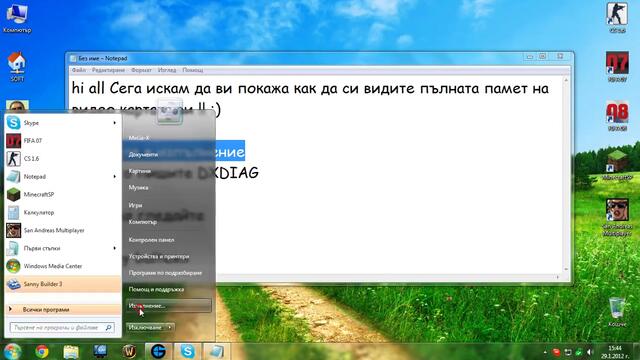Expand the Notepad jump list arrow

pyautogui.click(x=115, y=177)
